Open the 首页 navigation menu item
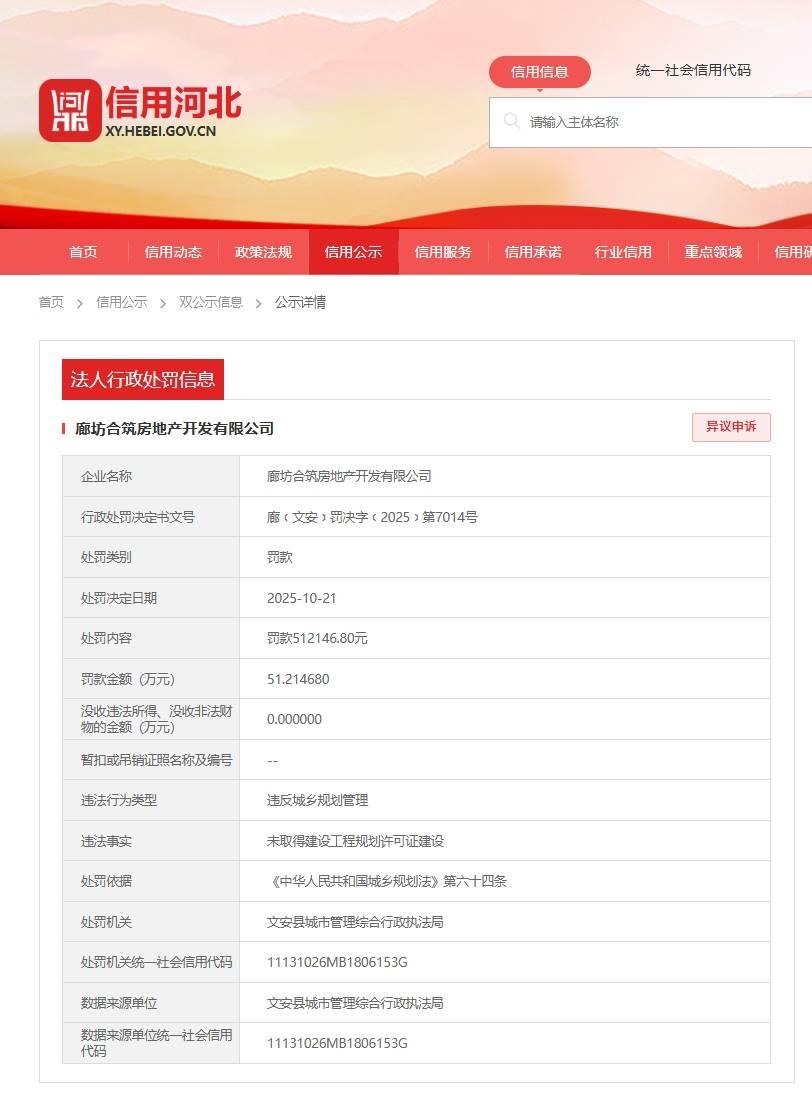 tap(82, 252)
